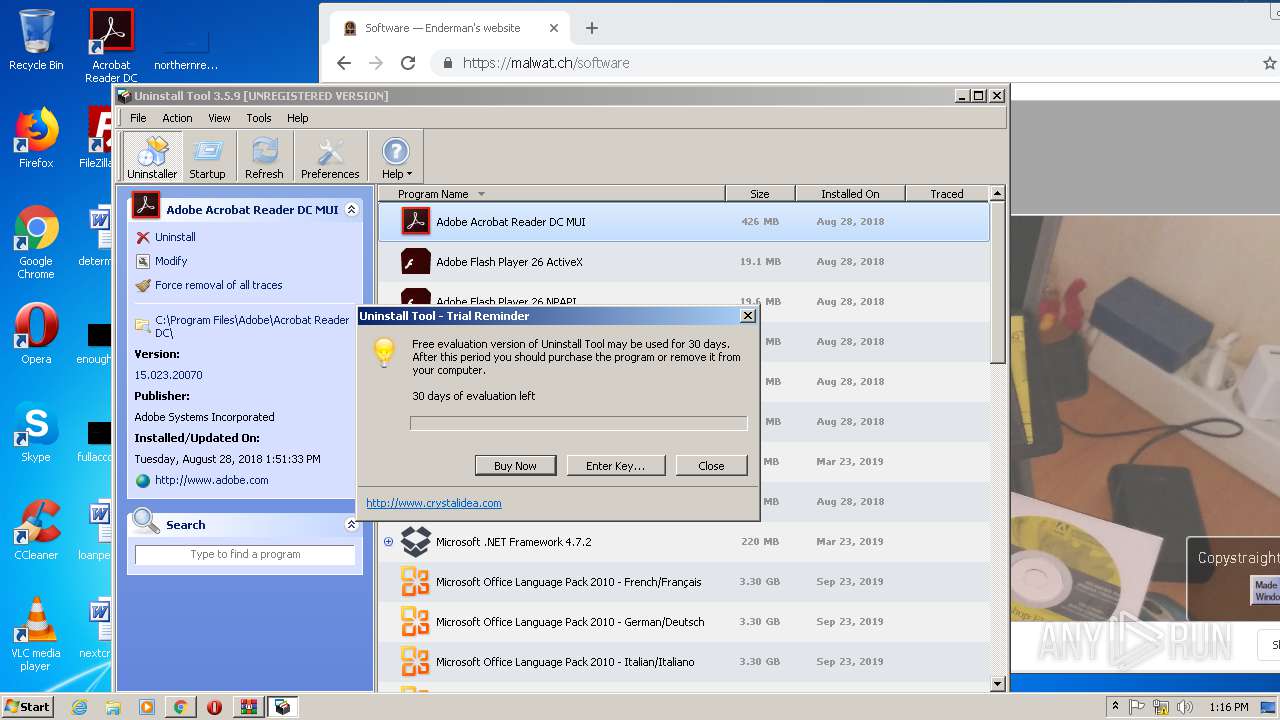
Task: Close the Trial Reminder dialog via X
Action: click(x=747, y=315)
